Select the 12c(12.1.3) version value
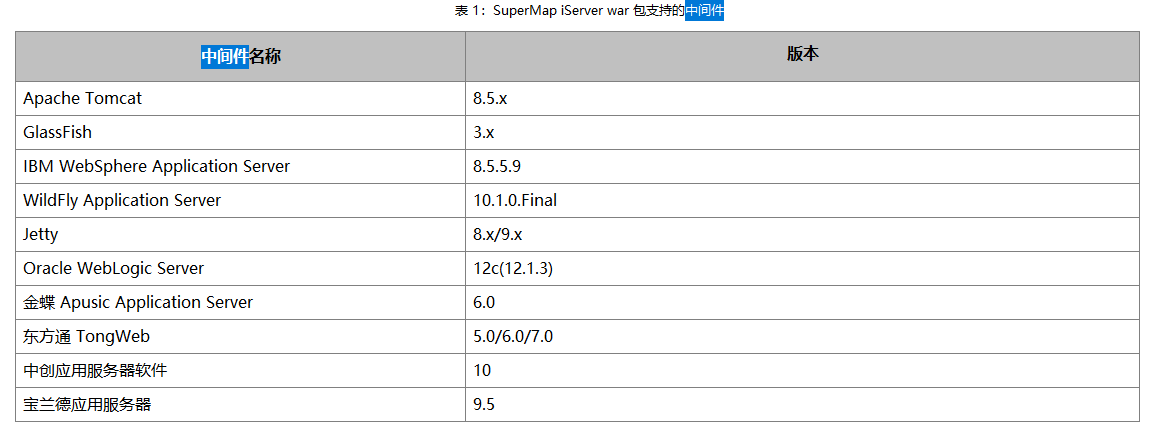 point(513,268)
